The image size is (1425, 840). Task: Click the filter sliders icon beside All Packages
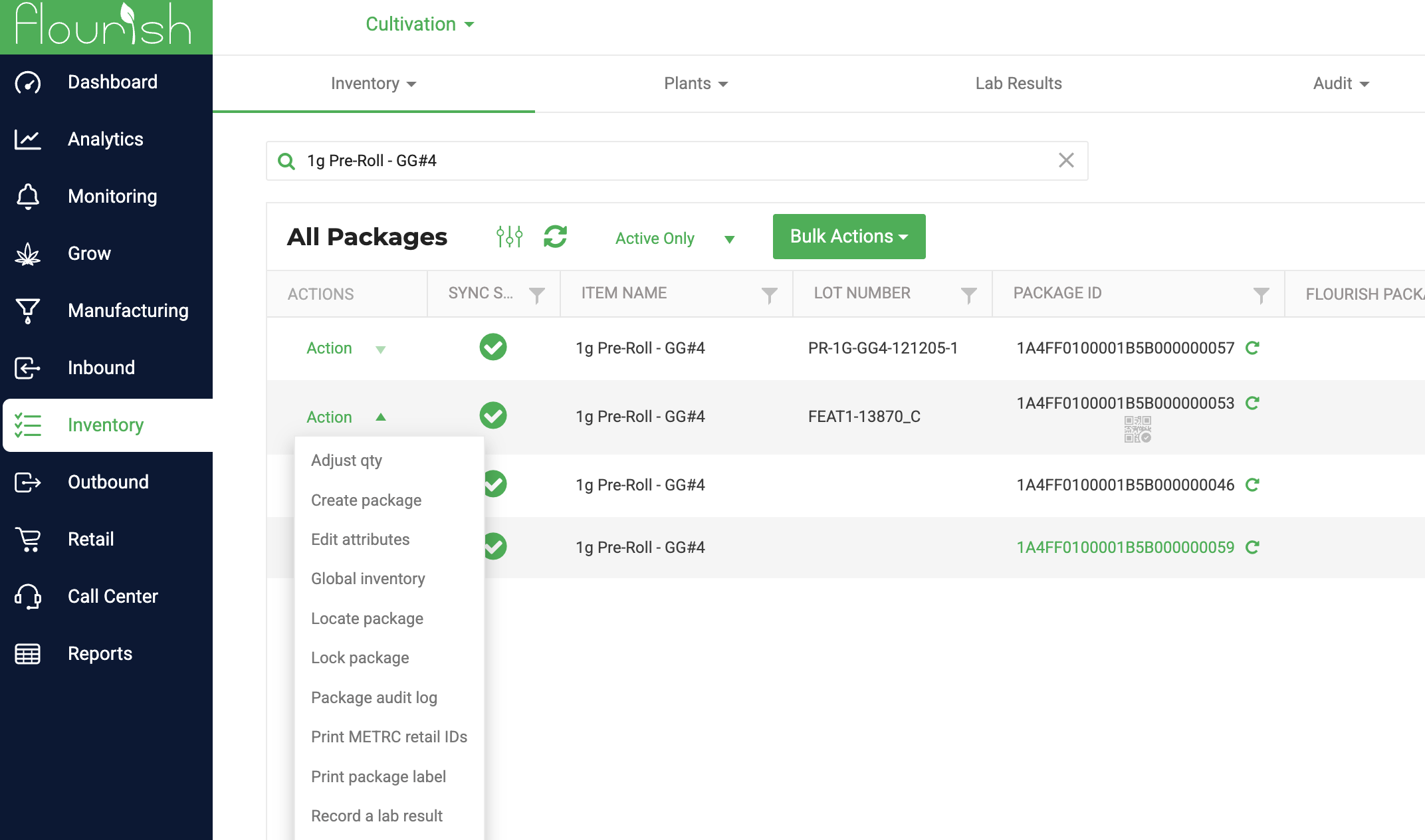click(x=509, y=237)
